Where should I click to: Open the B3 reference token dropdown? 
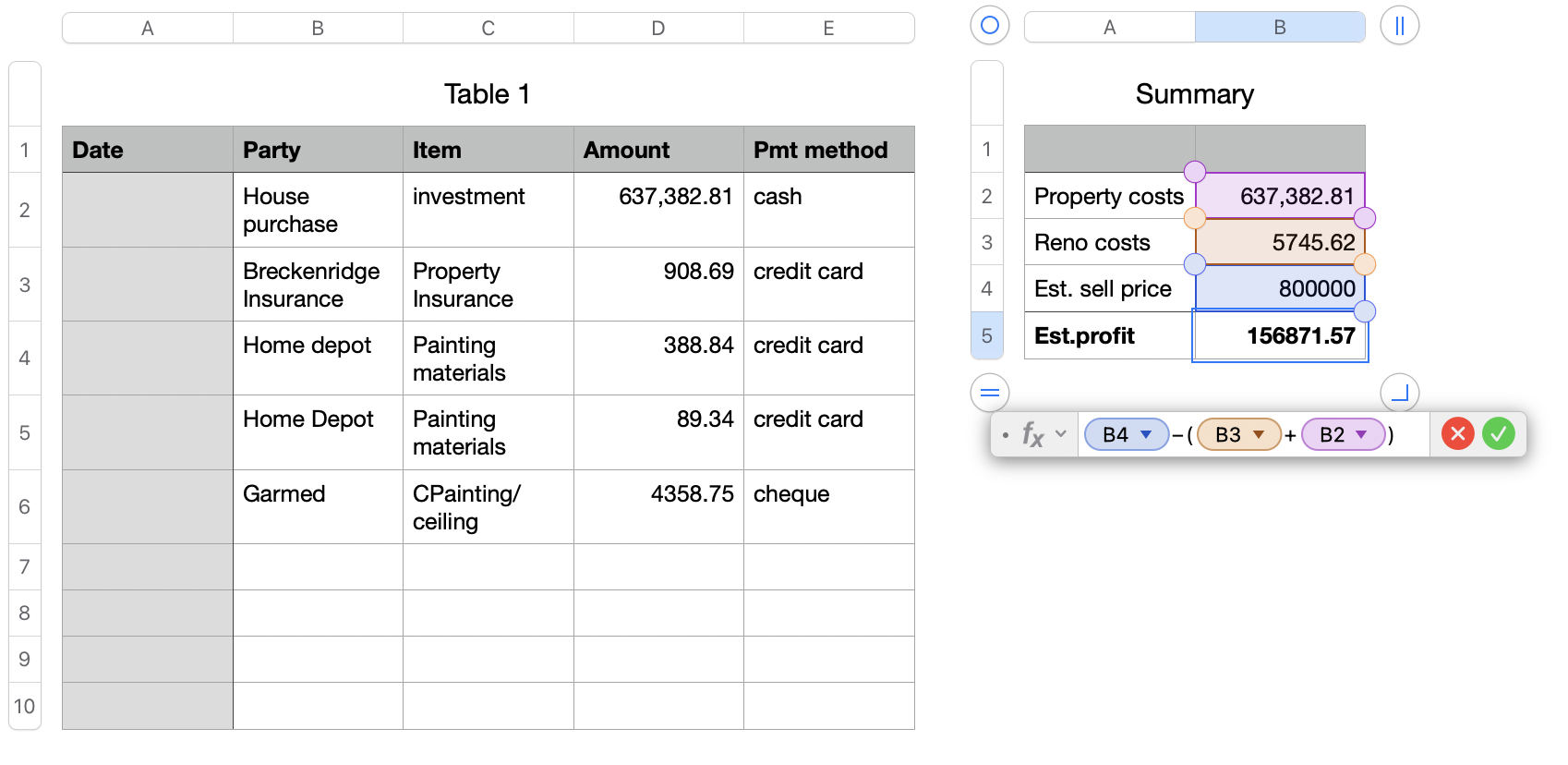click(x=1259, y=434)
